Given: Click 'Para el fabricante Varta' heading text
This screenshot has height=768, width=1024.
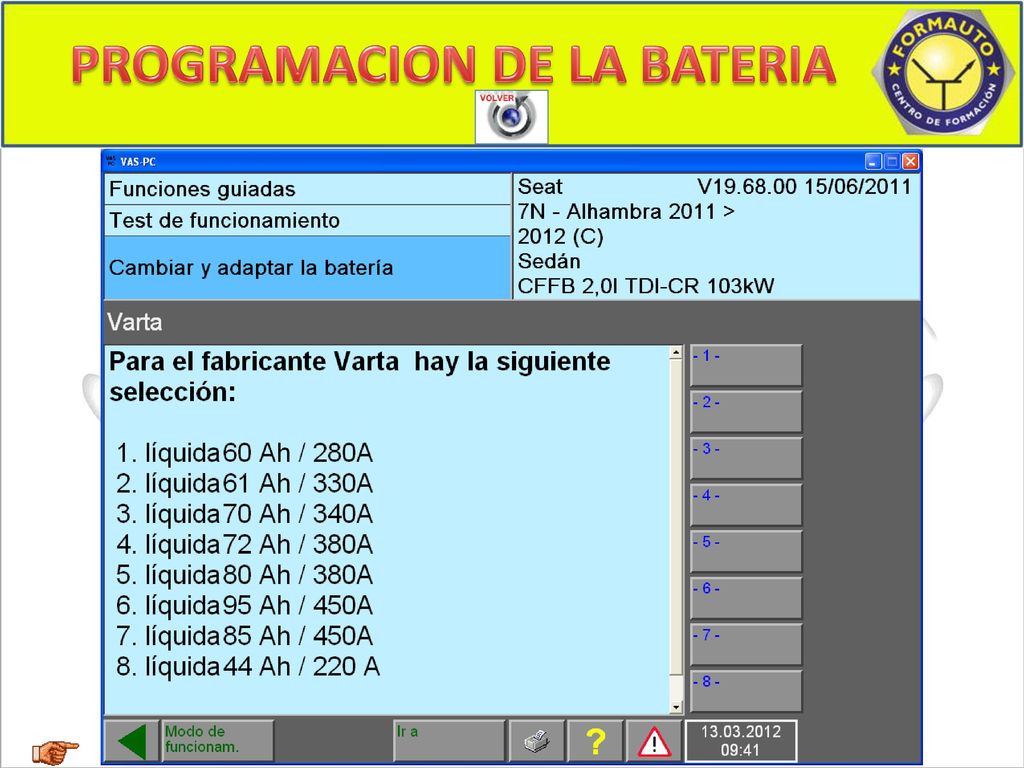Looking at the screenshot, I should click(x=254, y=361).
